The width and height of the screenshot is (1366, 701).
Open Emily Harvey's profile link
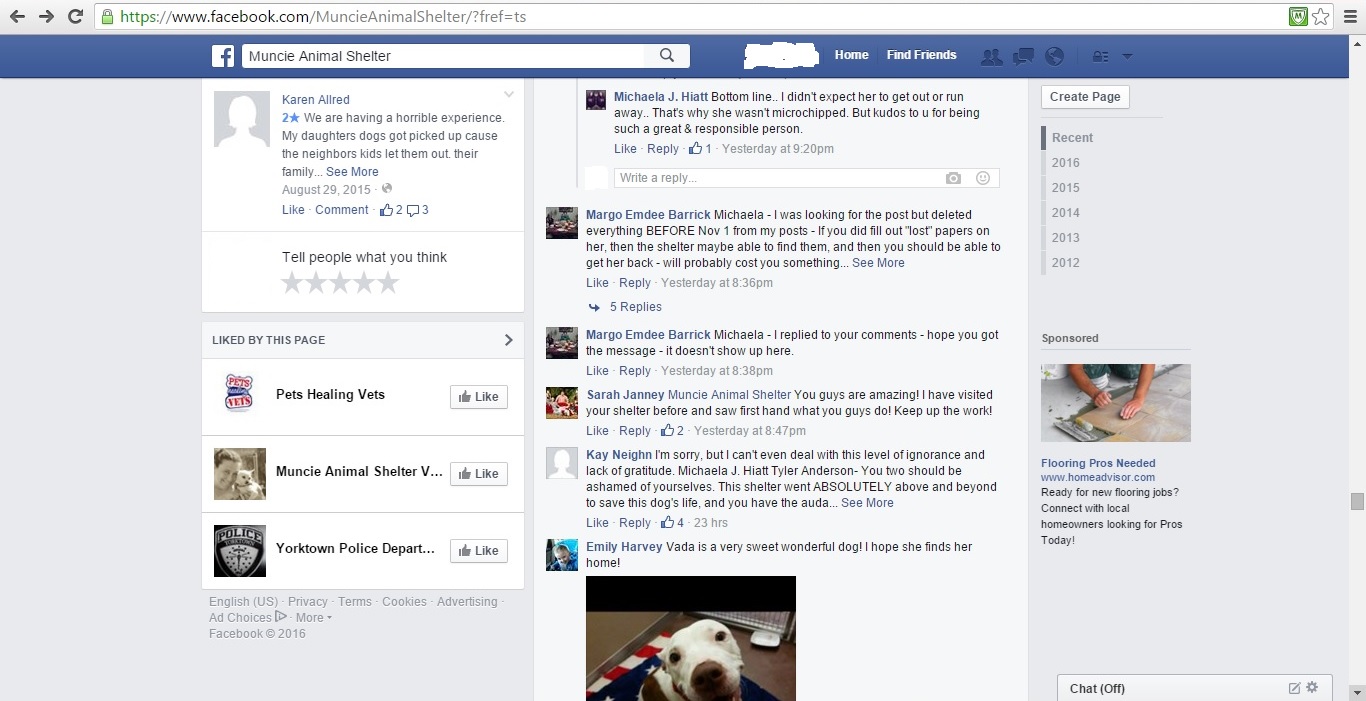coord(623,547)
